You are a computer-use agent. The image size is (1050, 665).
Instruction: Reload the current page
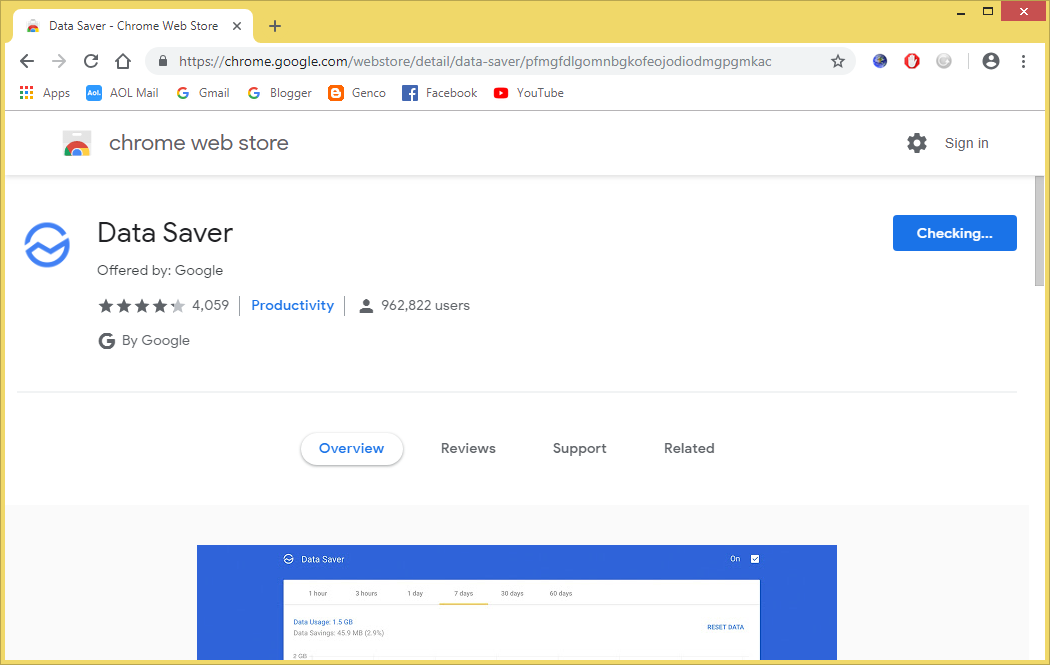(90, 61)
